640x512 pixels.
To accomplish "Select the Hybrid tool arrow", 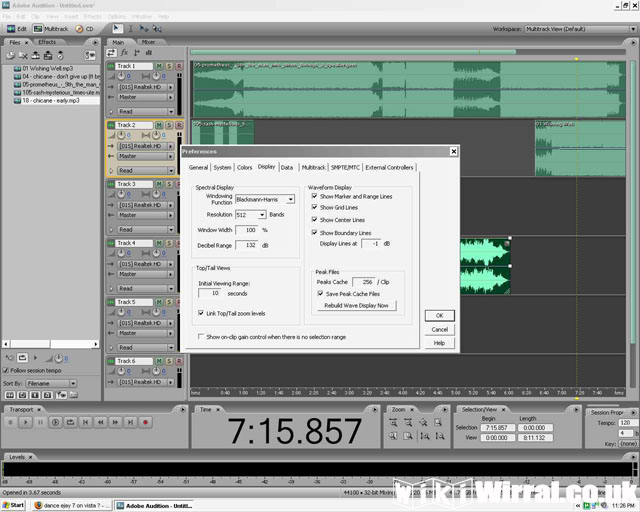I will pos(117,28).
